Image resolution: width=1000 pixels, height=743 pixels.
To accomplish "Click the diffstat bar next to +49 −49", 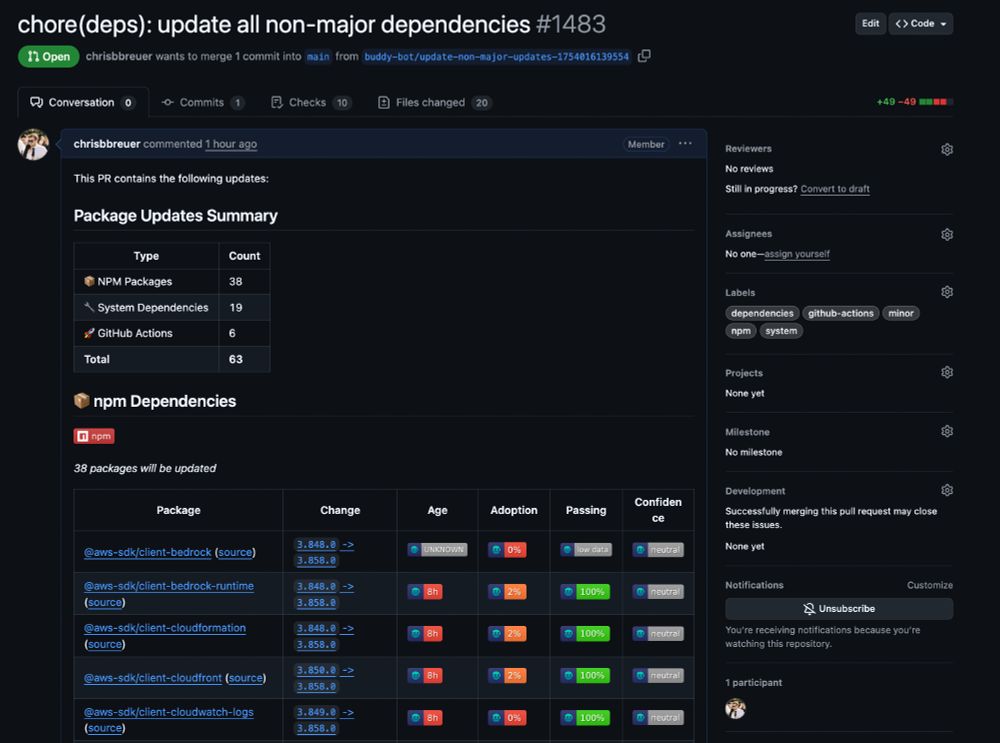I will pyautogui.click(x=936, y=102).
